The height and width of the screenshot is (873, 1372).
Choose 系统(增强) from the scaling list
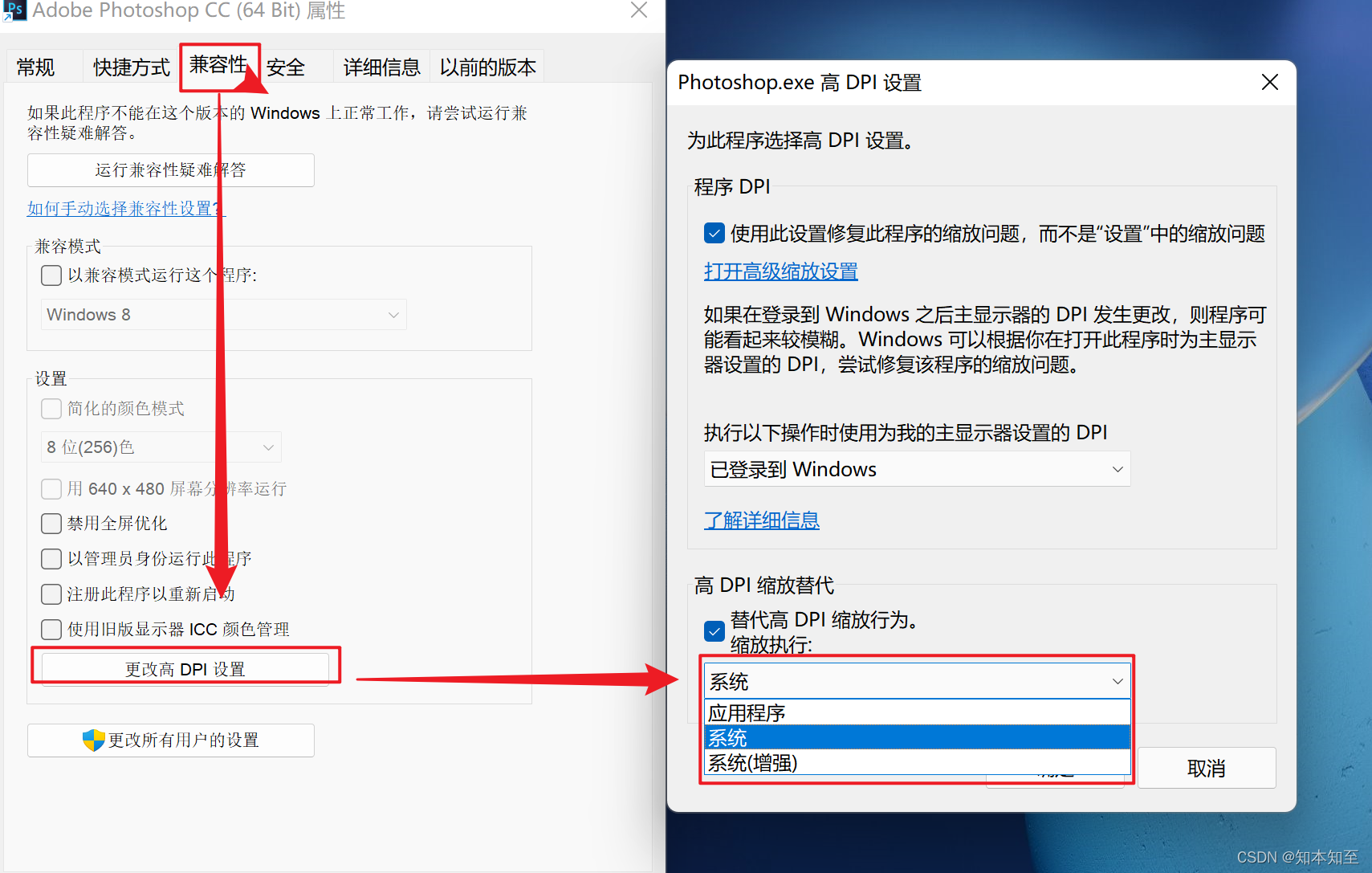pos(918,762)
